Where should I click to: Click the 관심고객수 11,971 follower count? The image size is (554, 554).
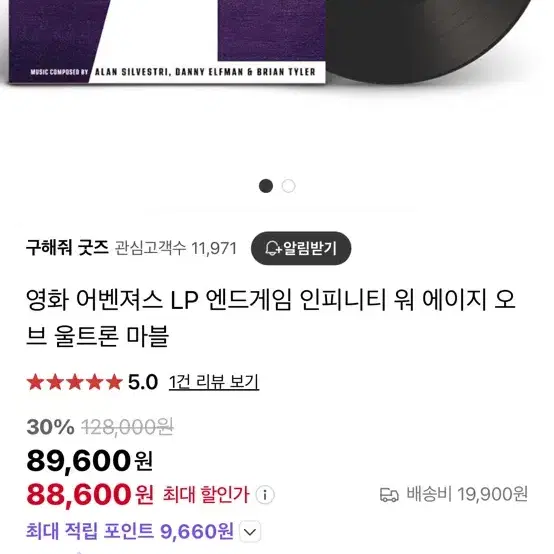pos(176,248)
